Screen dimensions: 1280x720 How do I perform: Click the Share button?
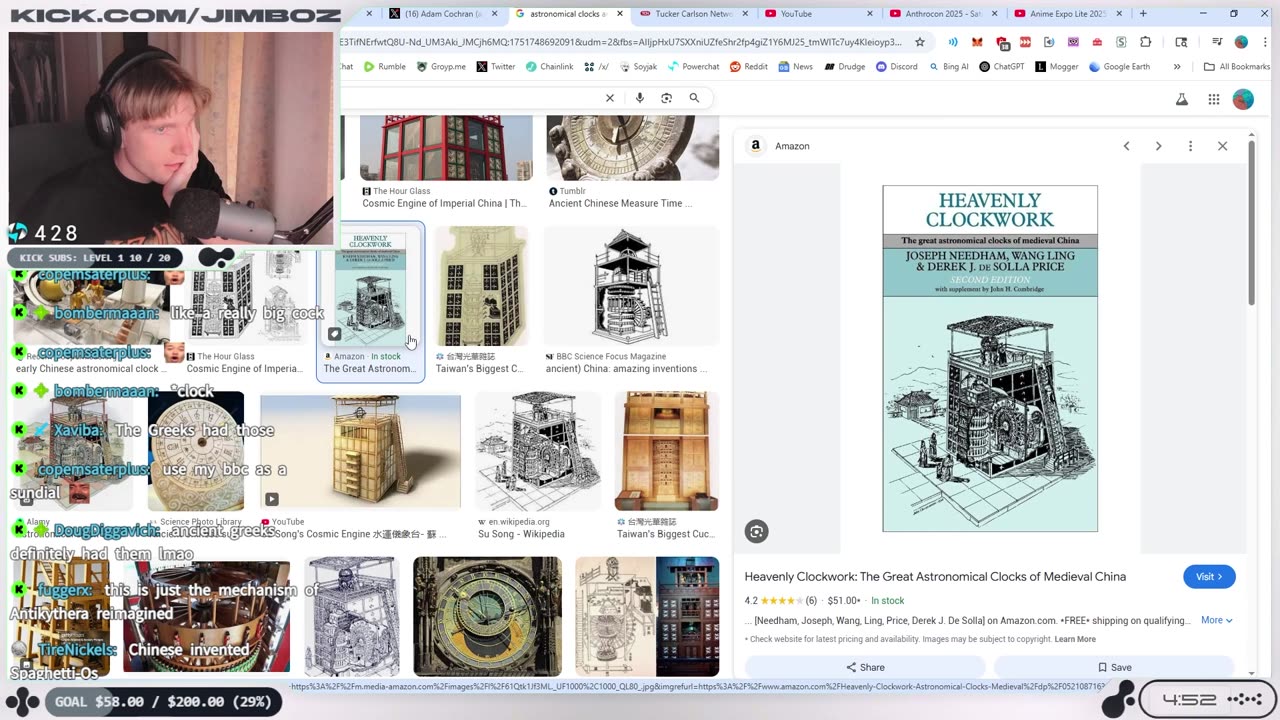tap(865, 667)
